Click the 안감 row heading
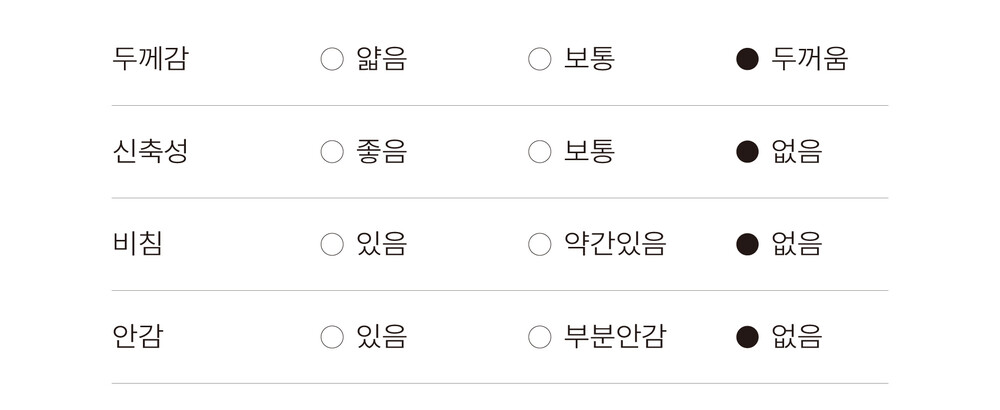Image resolution: width=1000 pixels, height=410 pixels. point(138,337)
